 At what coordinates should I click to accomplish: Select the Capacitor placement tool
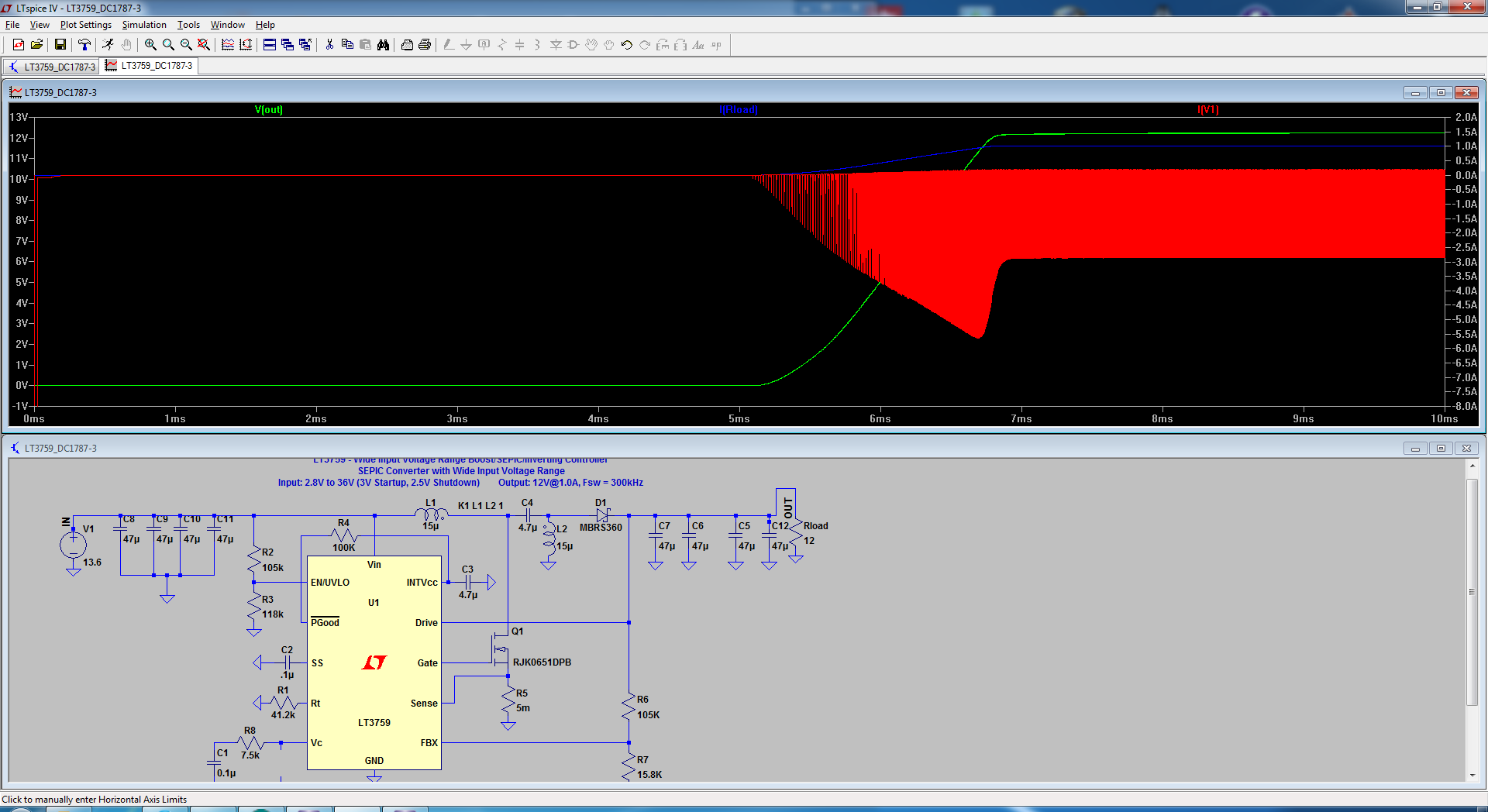(520, 45)
